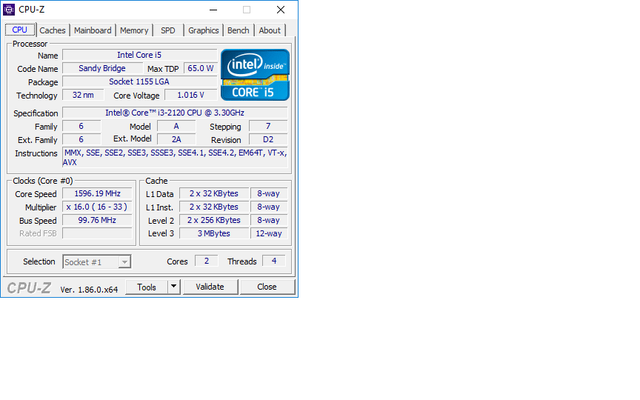Click the Model value 'A'
640x400 pixels.
point(176,126)
